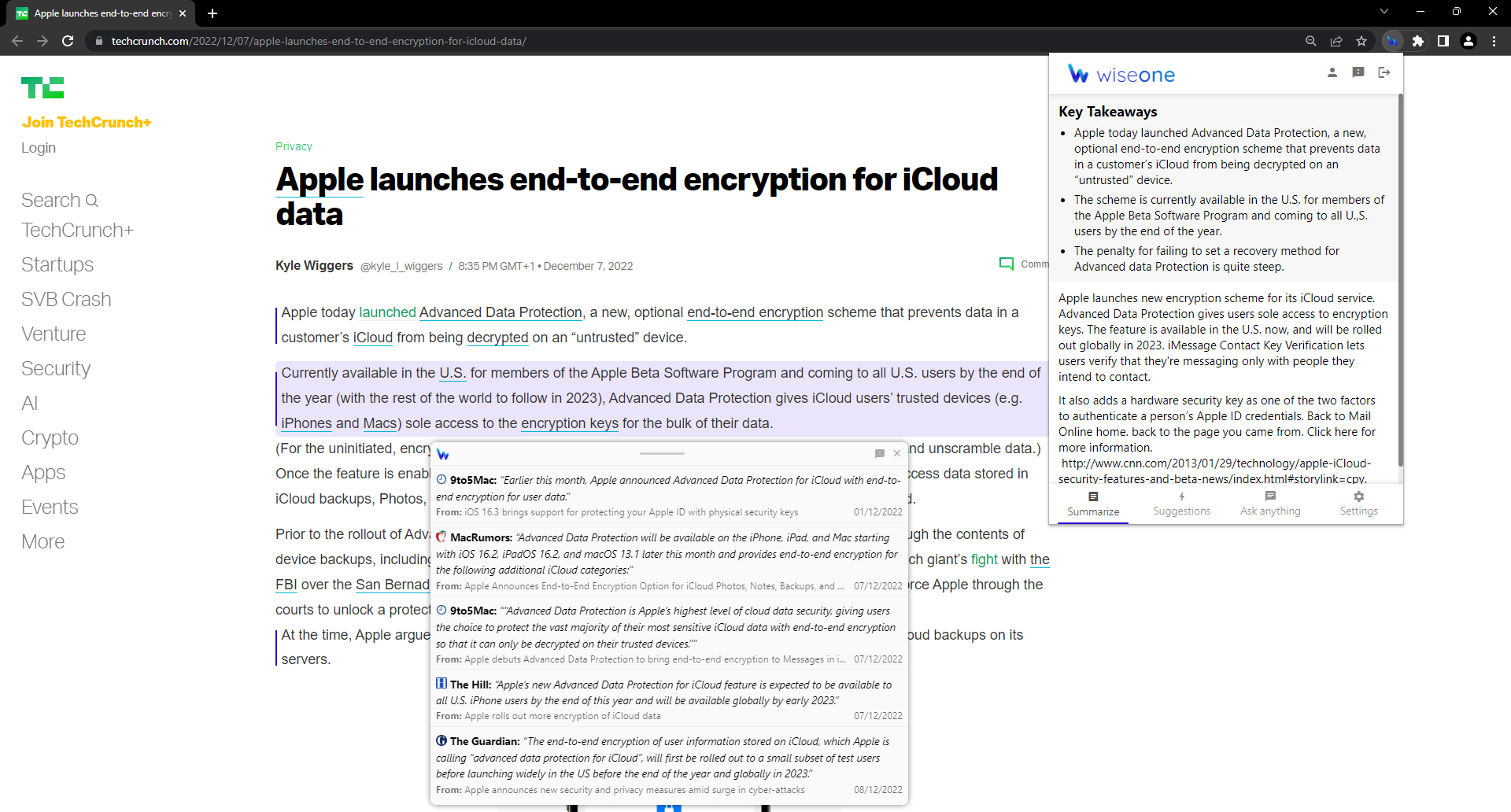Click underlined 'Advanced Data Protection' term
1511x812 pixels.
click(501, 312)
